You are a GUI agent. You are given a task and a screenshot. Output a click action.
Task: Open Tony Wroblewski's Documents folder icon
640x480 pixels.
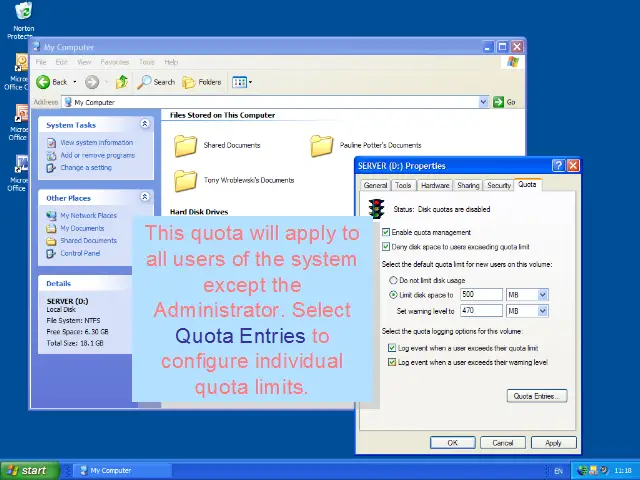pyautogui.click(x=186, y=181)
